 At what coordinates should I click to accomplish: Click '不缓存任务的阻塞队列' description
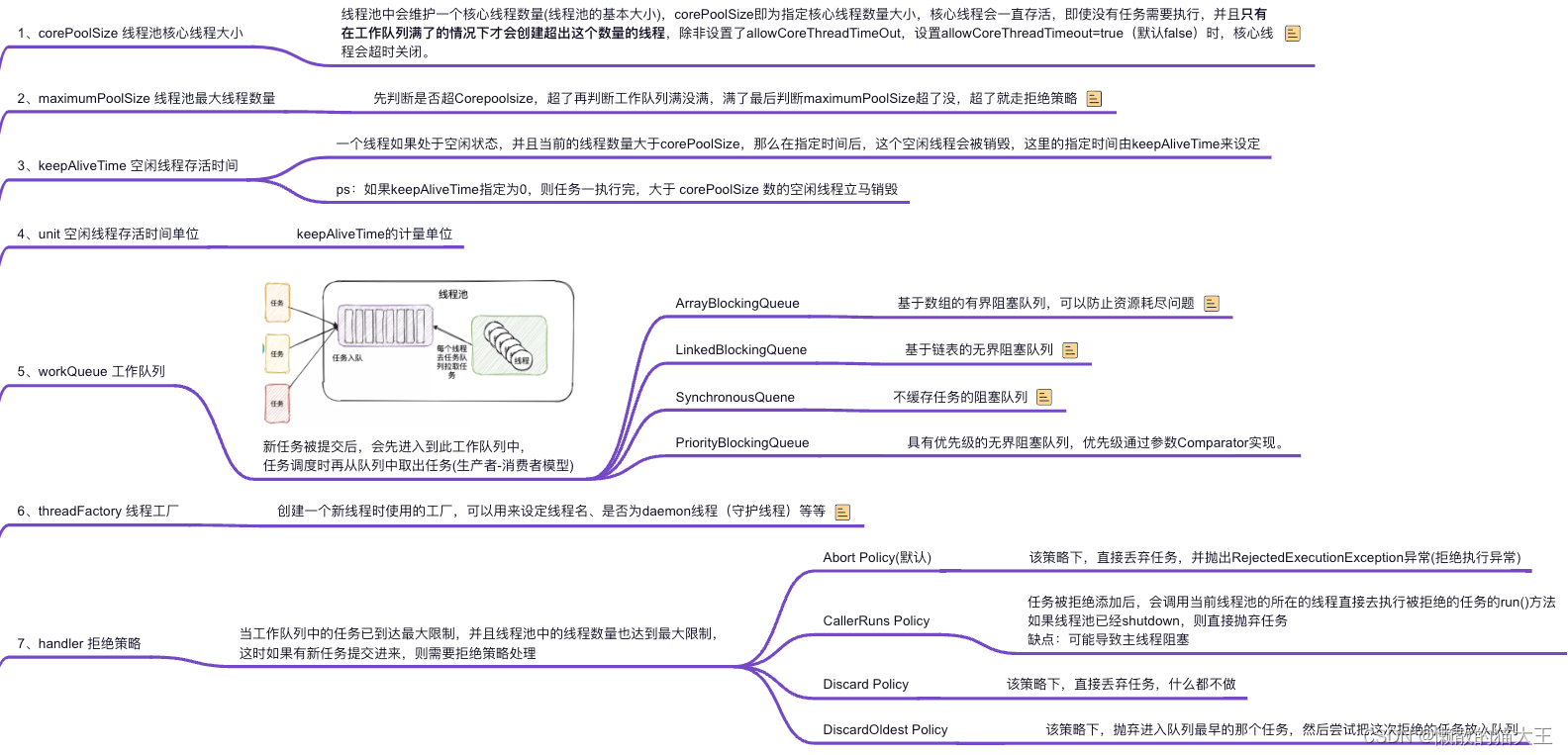pyautogui.click(x=960, y=398)
